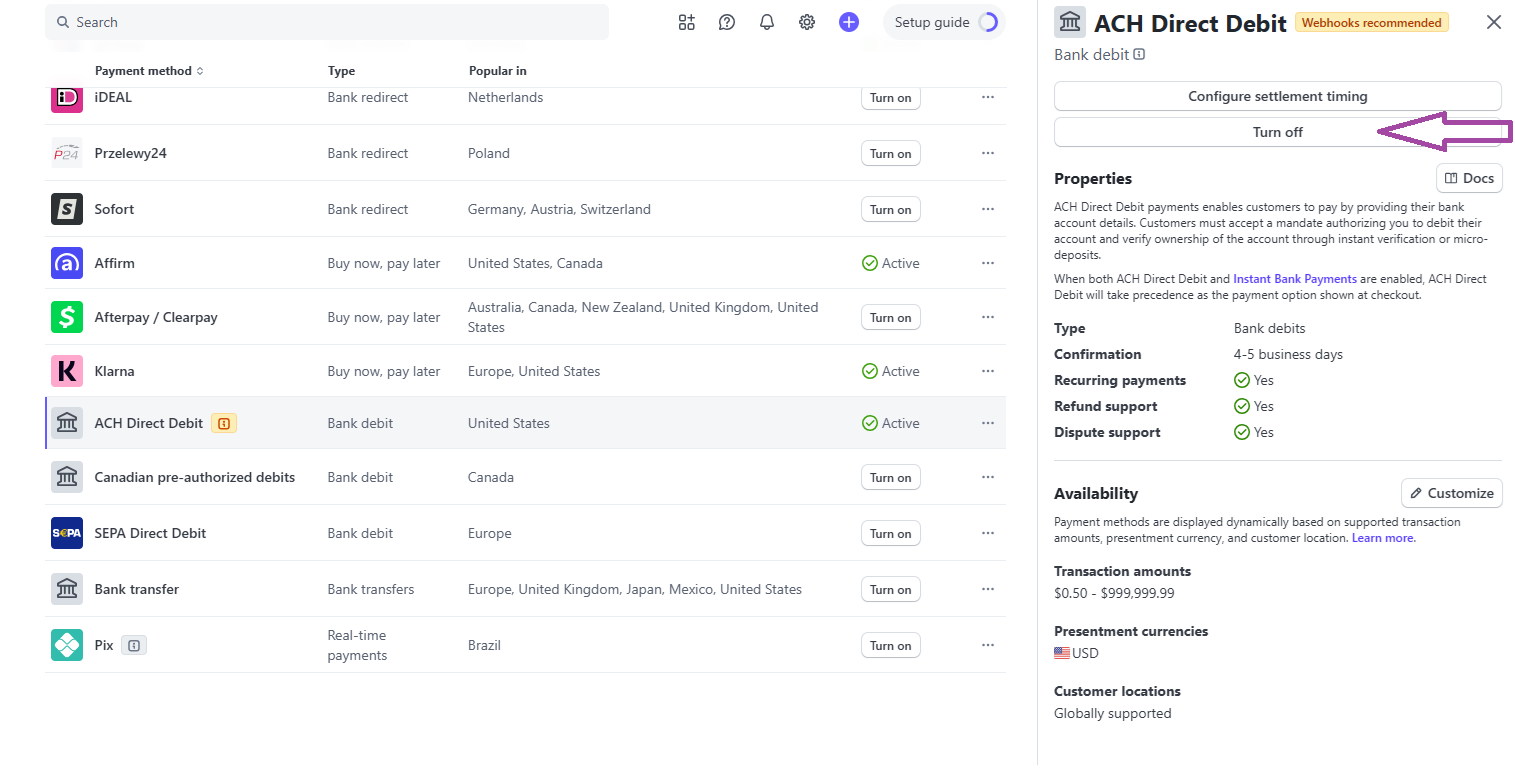Open more options for iDEAL row
This screenshot has width=1515, height=777.
(988, 97)
